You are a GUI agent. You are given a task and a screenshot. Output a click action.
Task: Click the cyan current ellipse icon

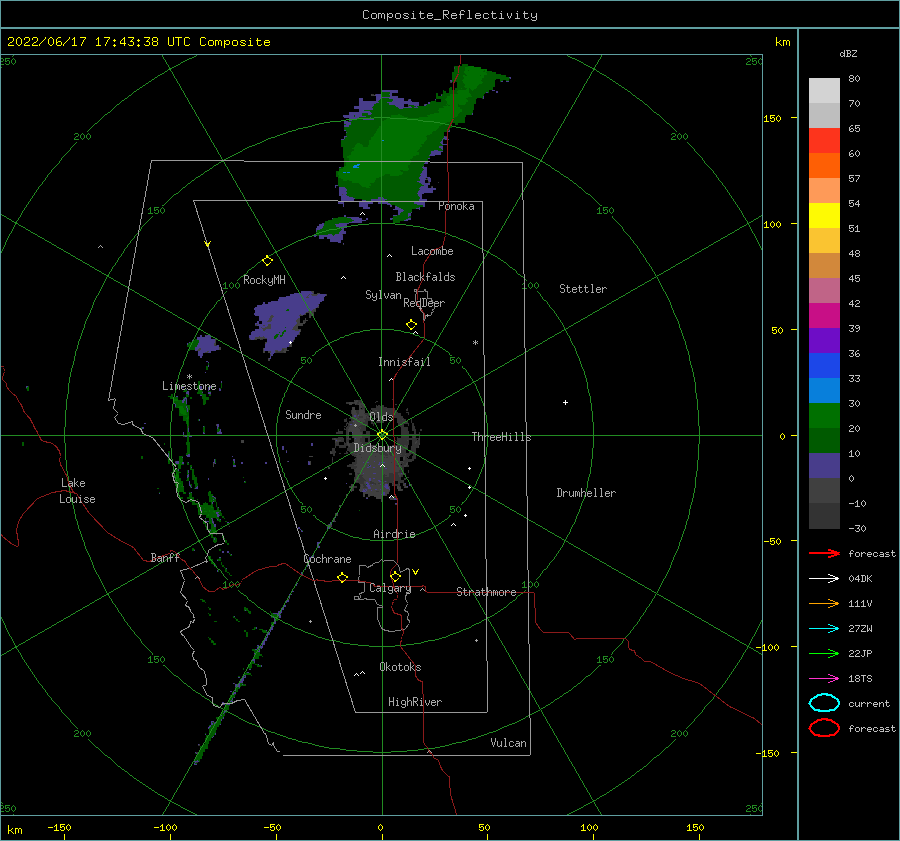pyautogui.click(x=824, y=703)
